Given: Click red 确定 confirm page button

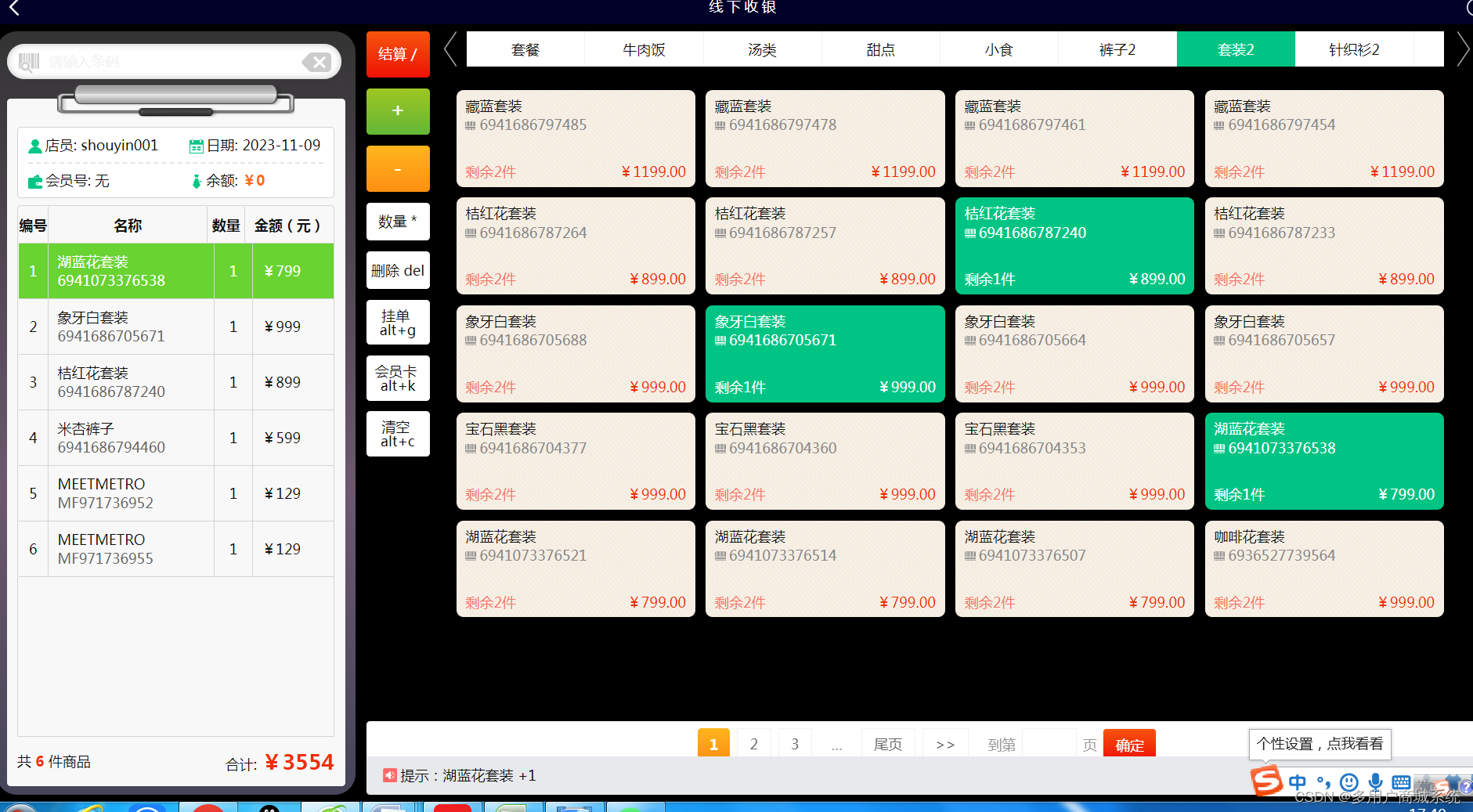Looking at the screenshot, I should pos(1129,744).
